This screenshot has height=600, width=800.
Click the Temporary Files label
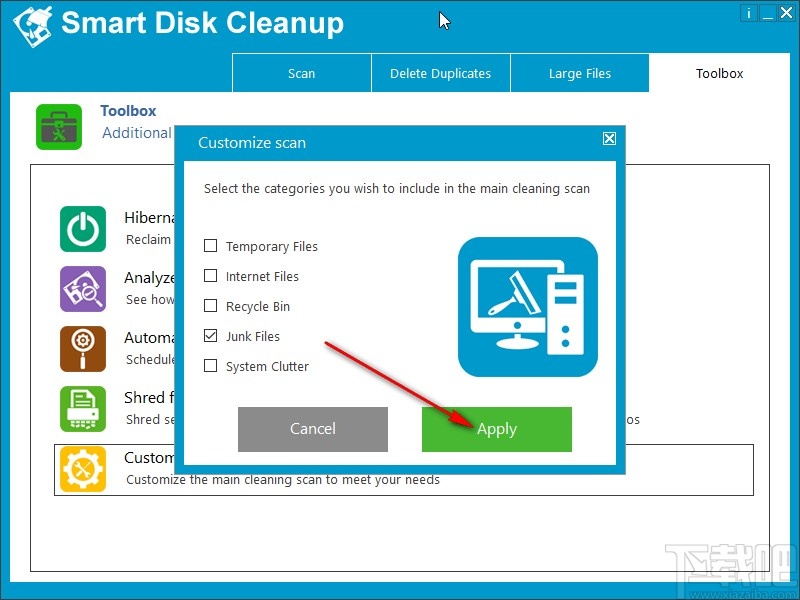272,246
